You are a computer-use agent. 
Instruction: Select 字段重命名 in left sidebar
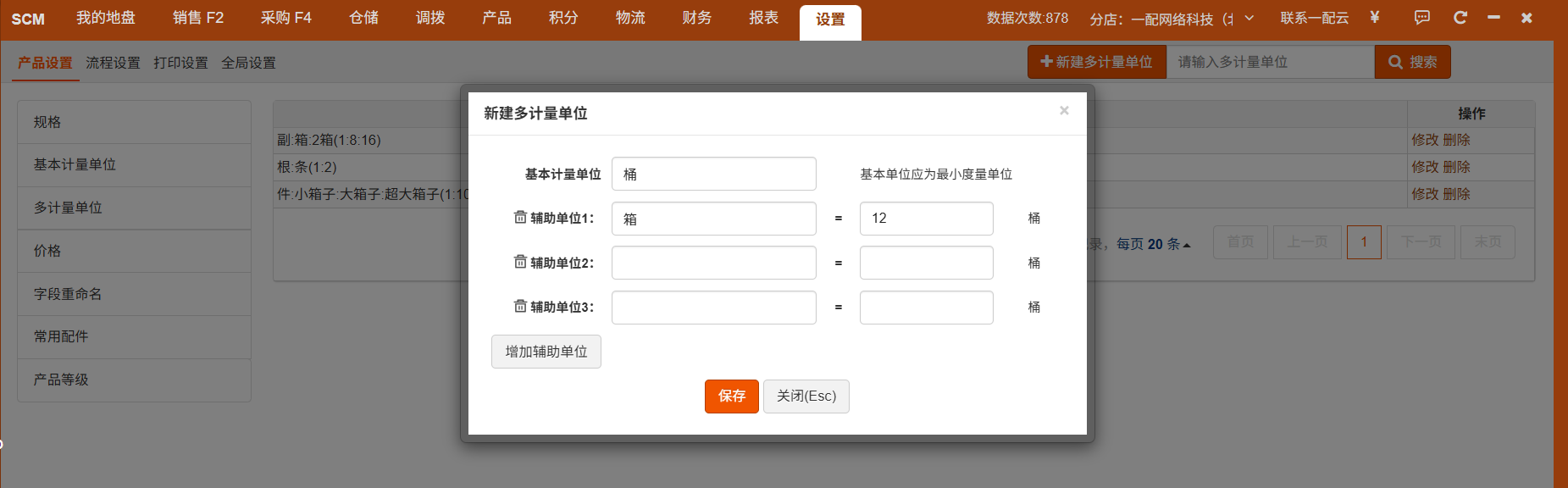[x=68, y=294]
